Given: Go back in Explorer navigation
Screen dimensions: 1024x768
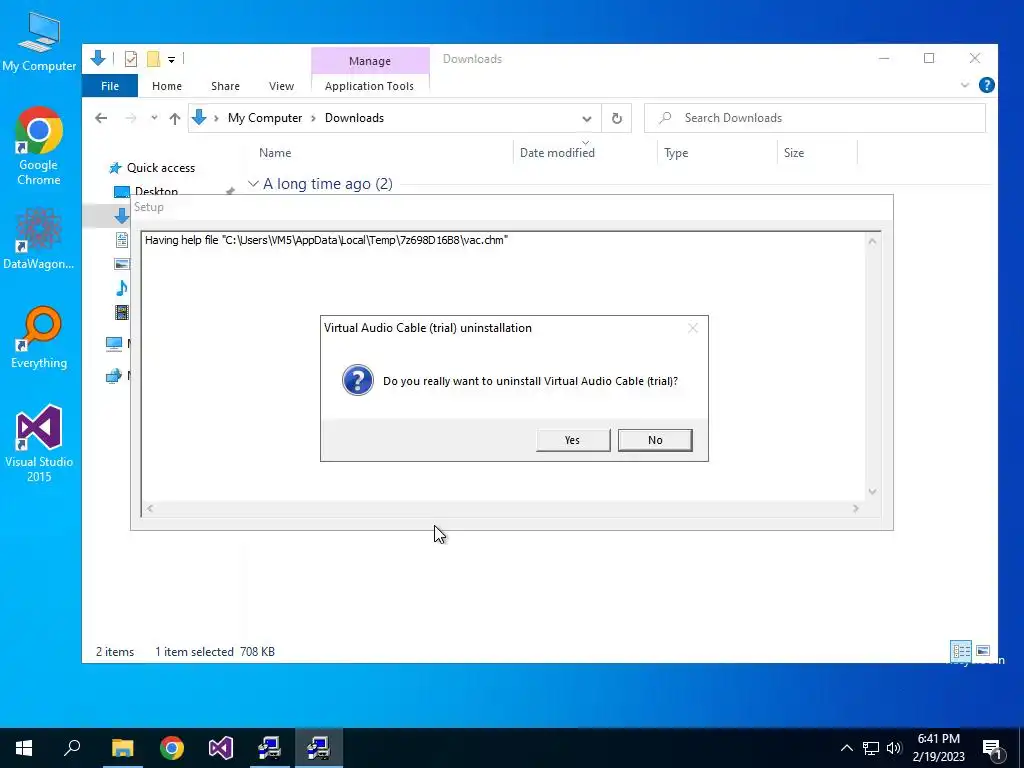Looking at the screenshot, I should click(x=101, y=118).
